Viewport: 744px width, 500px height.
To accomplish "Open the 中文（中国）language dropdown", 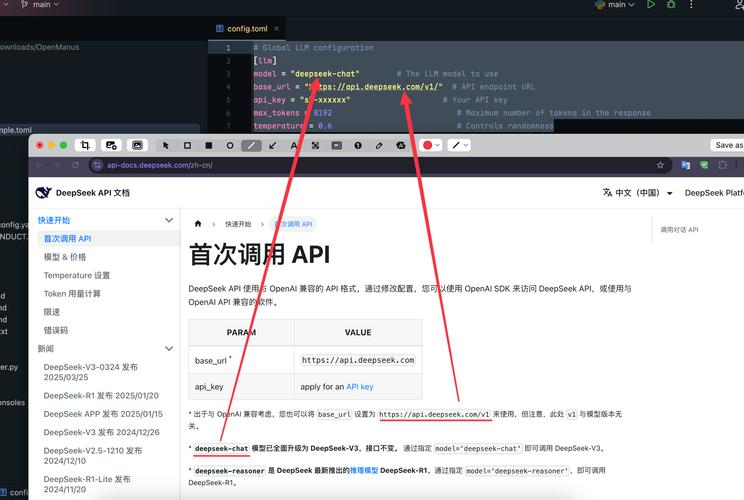I will (x=638, y=193).
